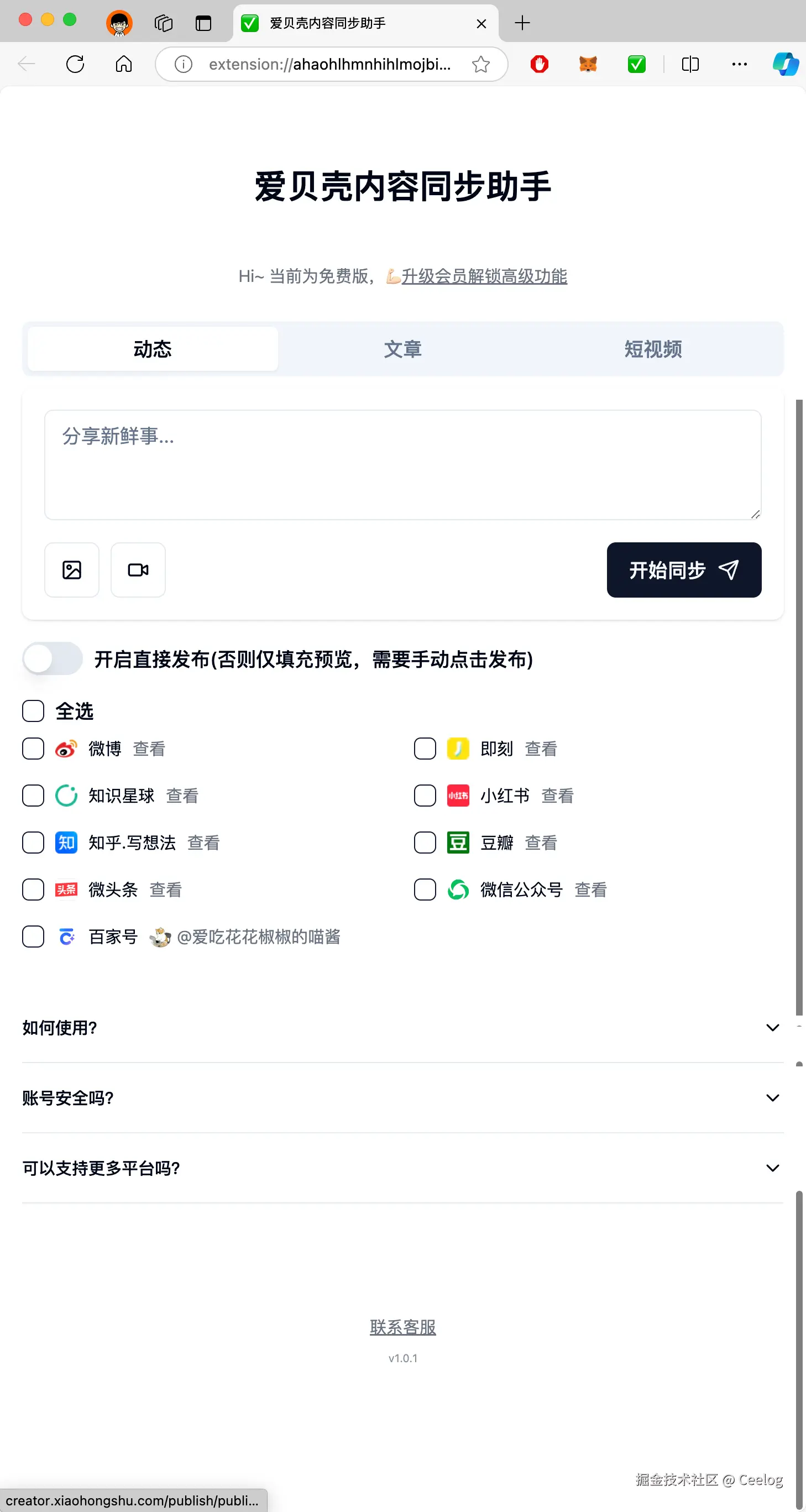Image resolution: width=806 pixels, height=1512 pixels.
Task: Enable the 开启直接发布 toggle switch
Action: pyautogui.click(x=53, y=658)
